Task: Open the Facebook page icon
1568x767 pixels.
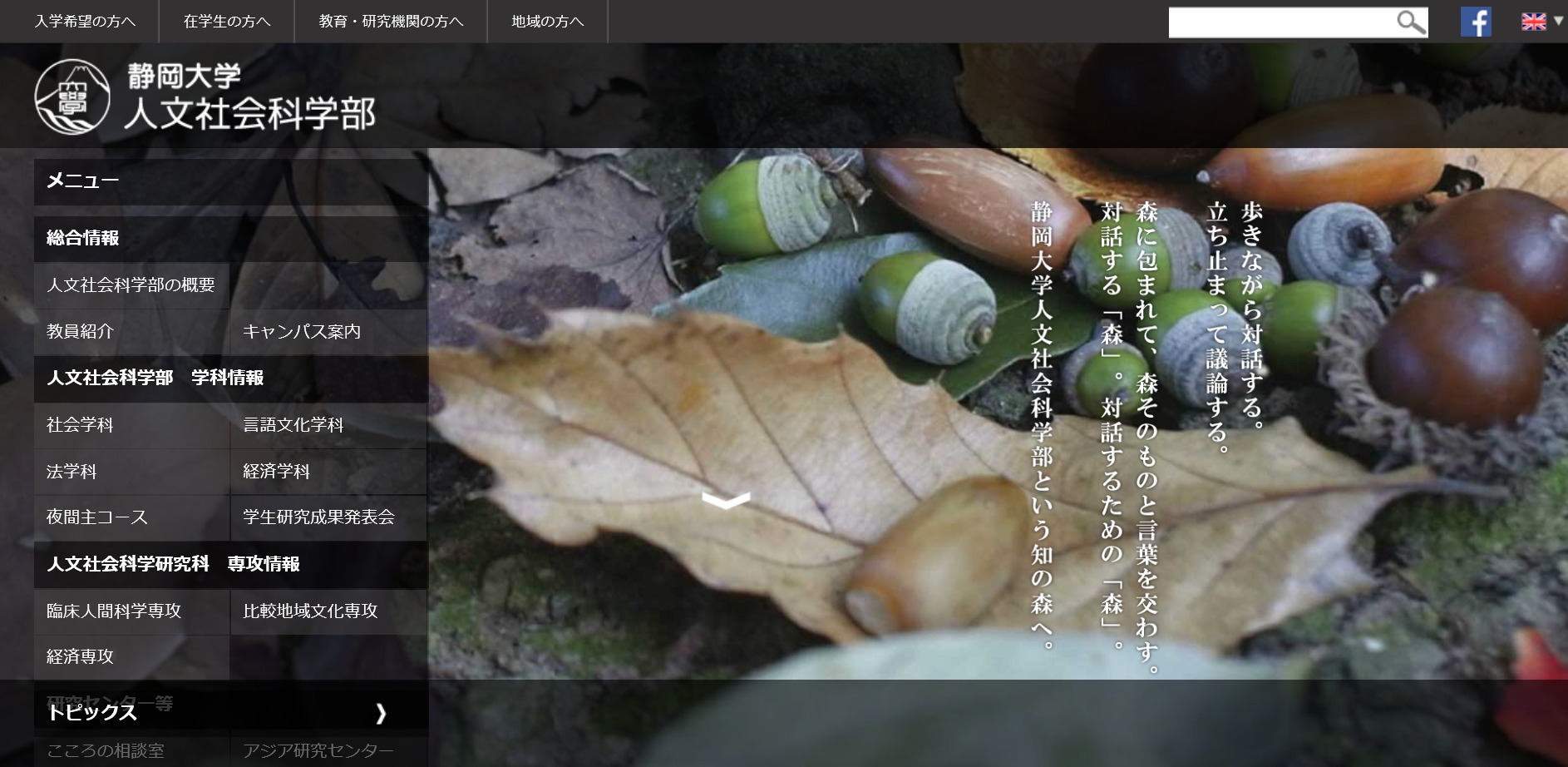Action: point(1476,22)
